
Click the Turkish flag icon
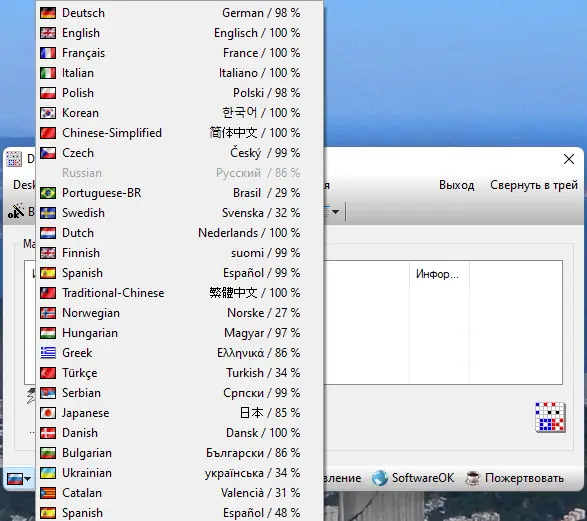[48, 373]
